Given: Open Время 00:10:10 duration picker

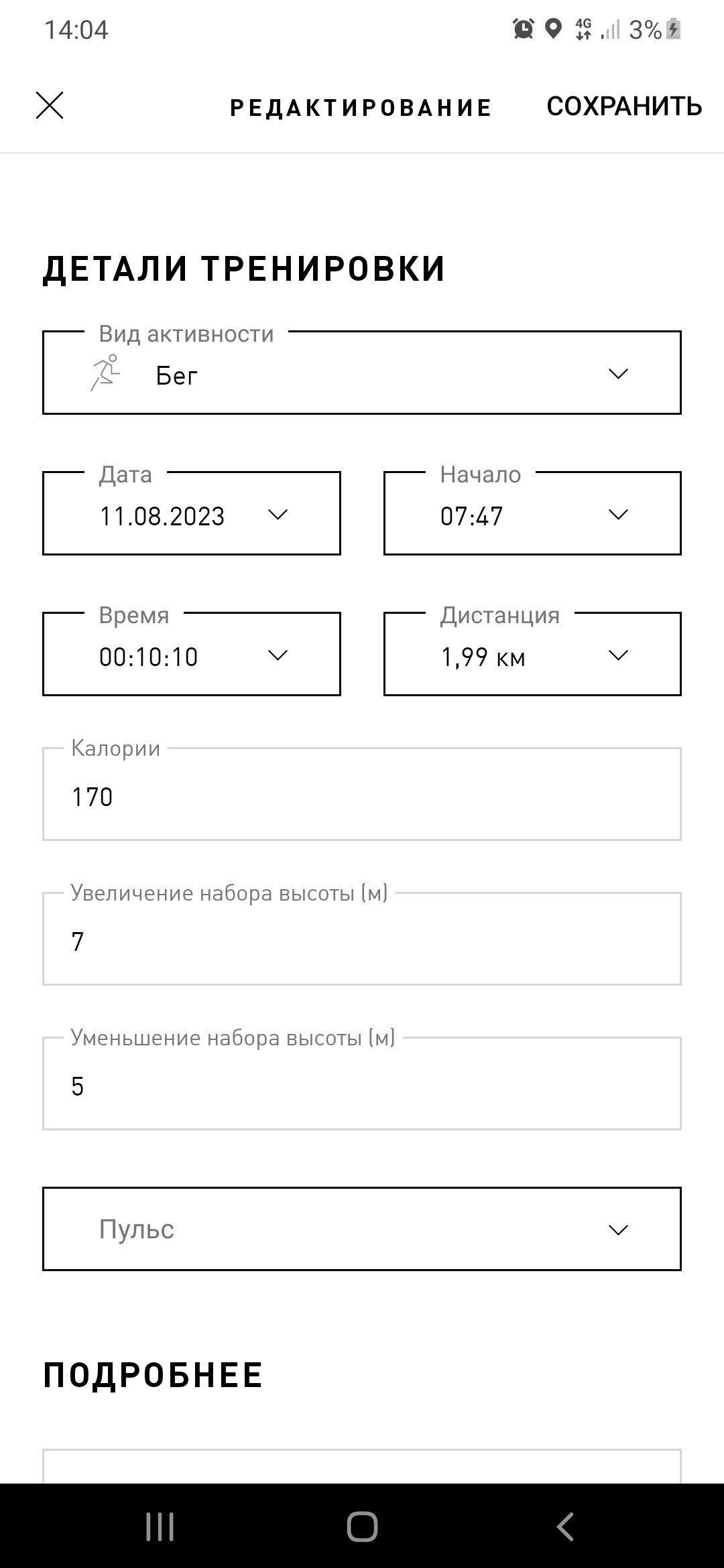Looking at the screenshot, I should pos(192,654).
